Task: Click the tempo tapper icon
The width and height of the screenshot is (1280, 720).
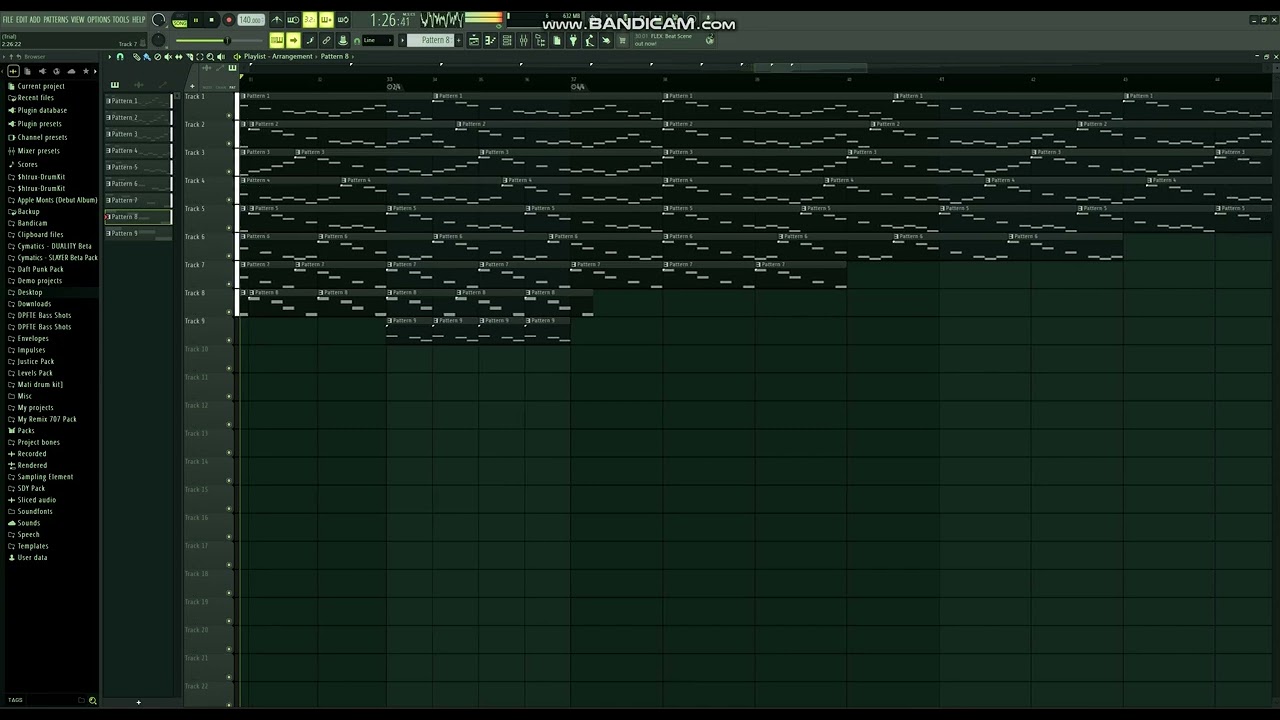Action: coord(589,40)
